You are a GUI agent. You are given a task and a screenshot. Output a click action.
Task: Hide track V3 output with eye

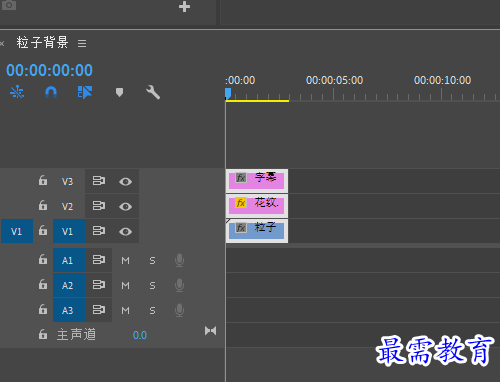coord(125,182)
